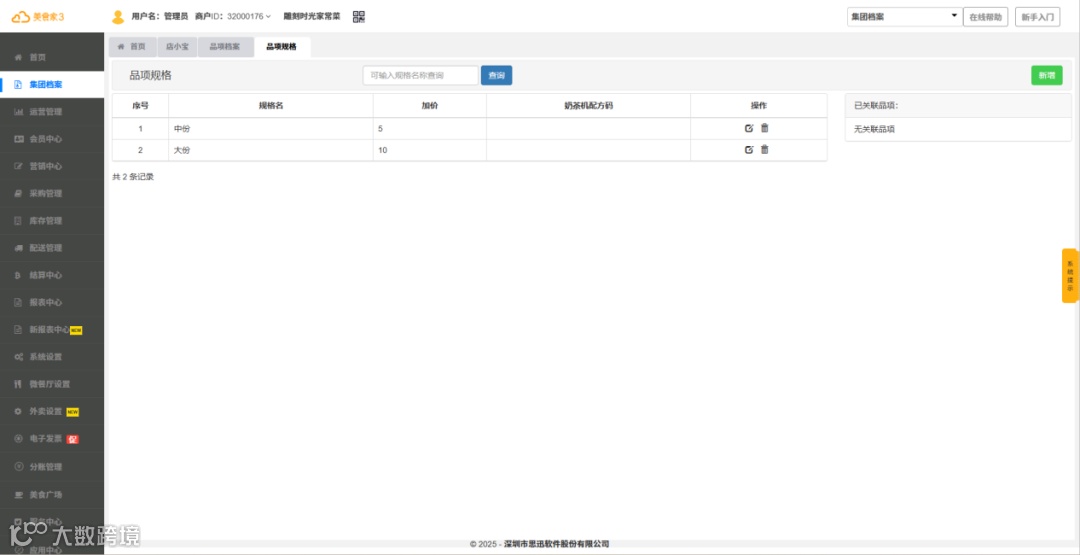This screenshot has width=1080, height=555.
Task: Expand the 商户ID 32000176 dropdown
Action: click(233, 17)
